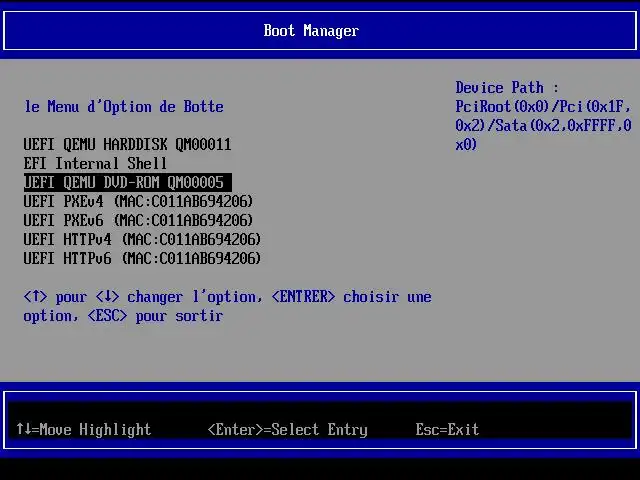The image size is (640, 480).
Task: Click the French navigation help text
Action: (x=227, y=306)
